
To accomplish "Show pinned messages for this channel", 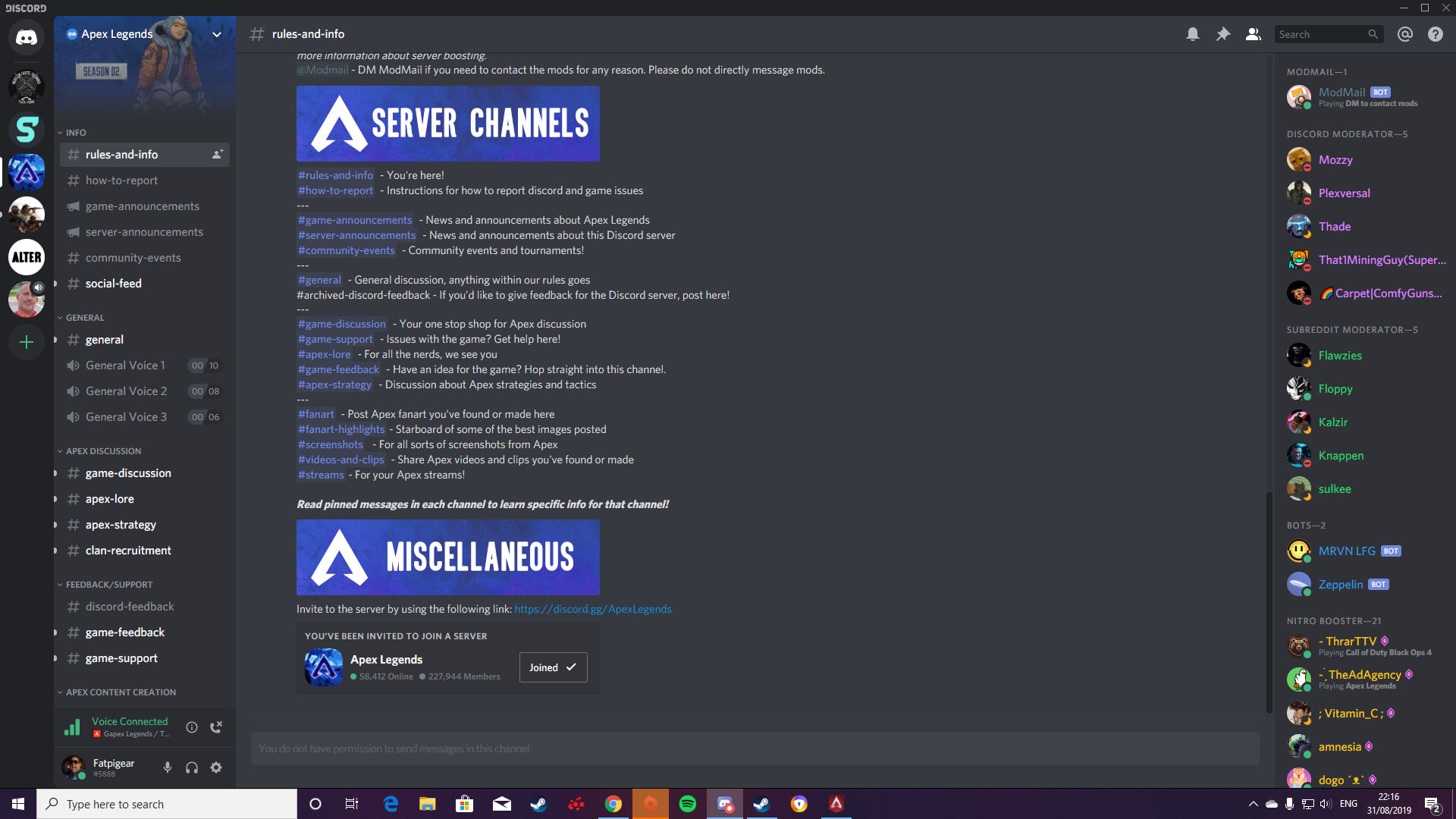I will [x=1222, y=34].
